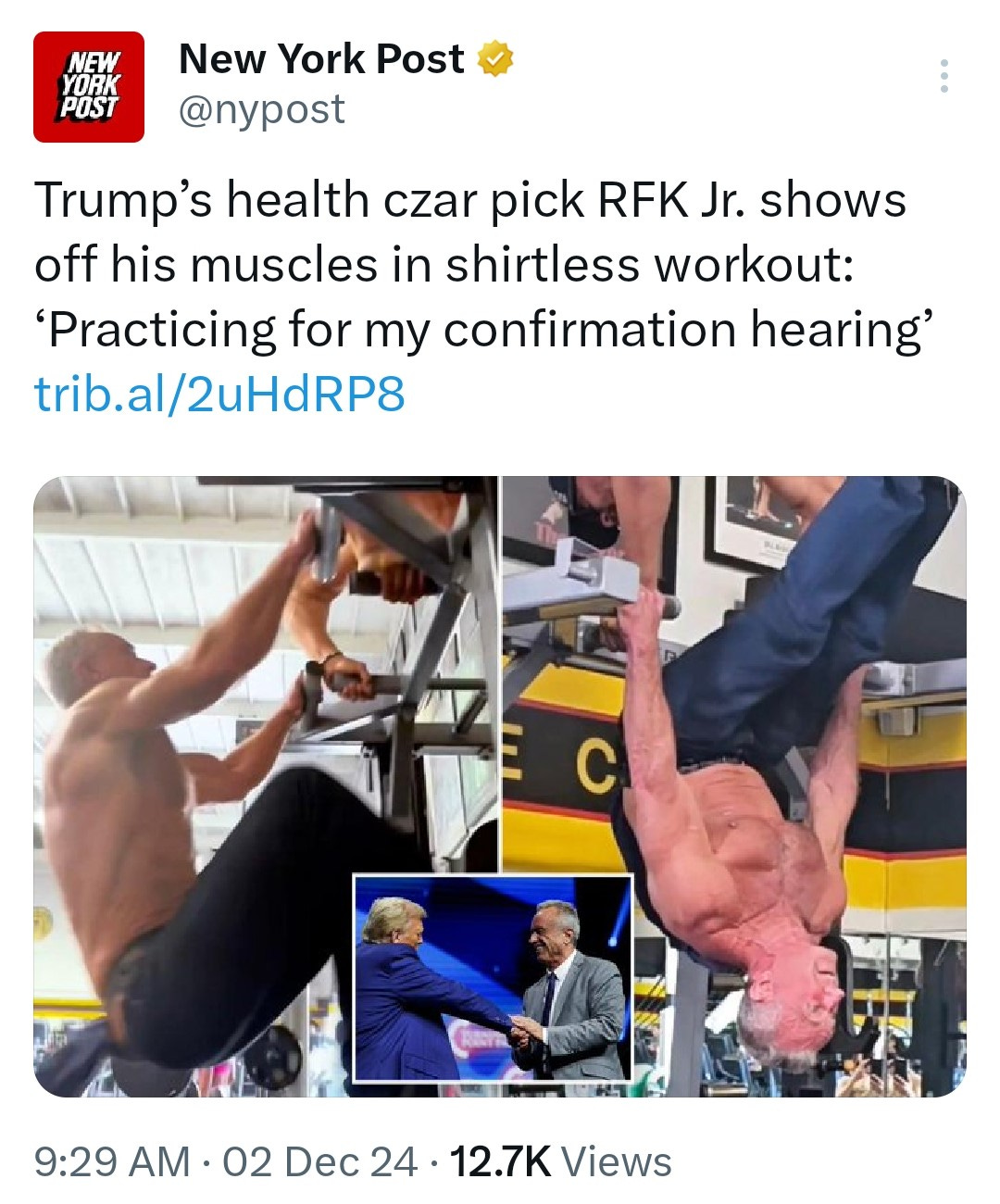Open the three-dot more options menu

pos(944,76)
